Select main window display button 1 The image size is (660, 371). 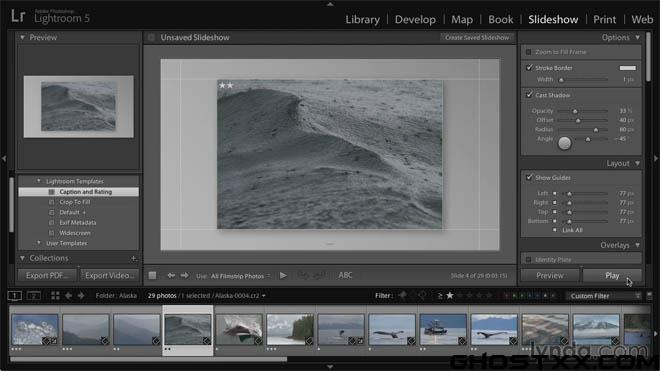click(15, 296)
